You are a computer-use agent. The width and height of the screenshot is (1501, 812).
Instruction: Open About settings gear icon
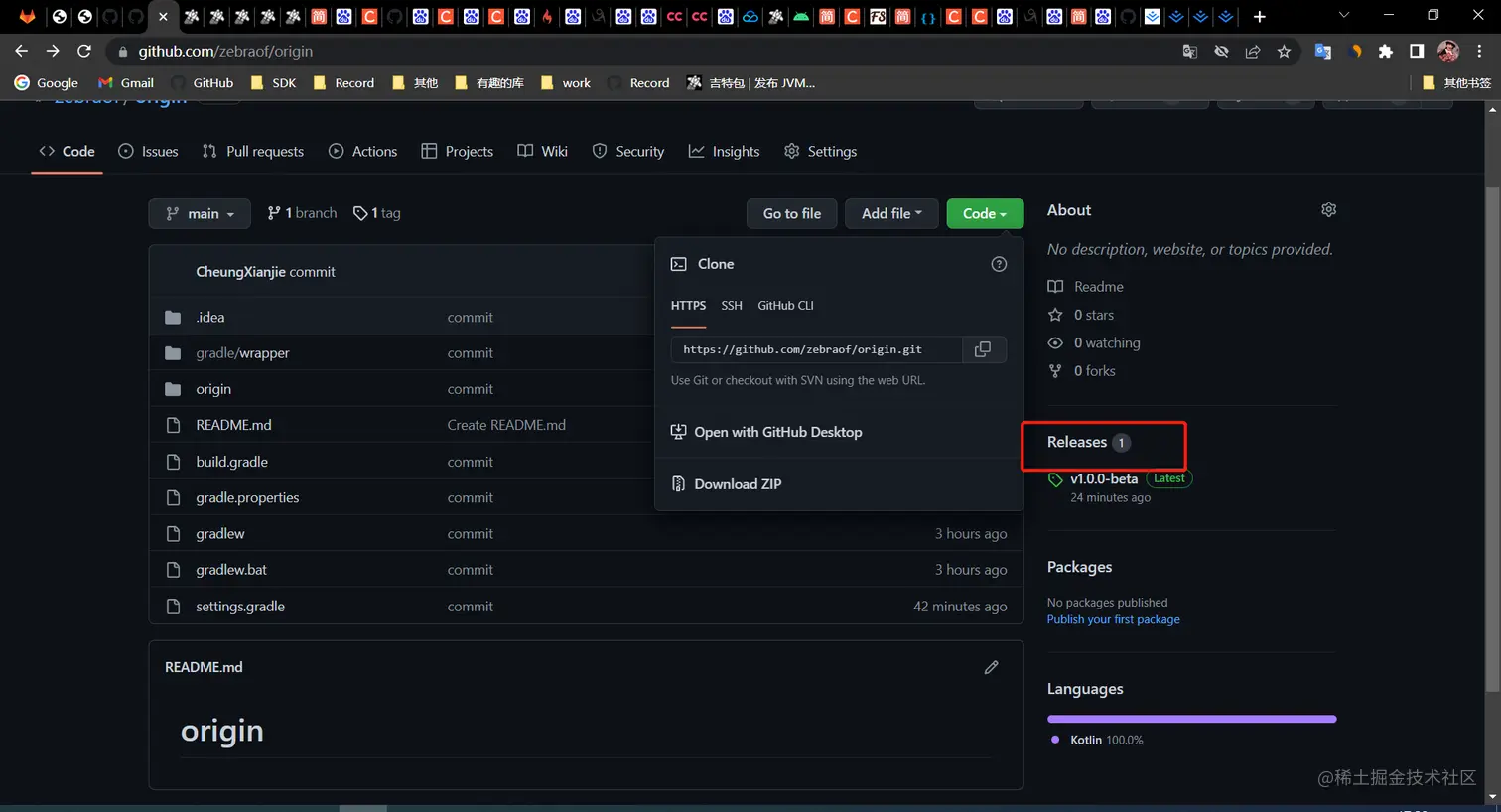click(x=1328, y=209)
